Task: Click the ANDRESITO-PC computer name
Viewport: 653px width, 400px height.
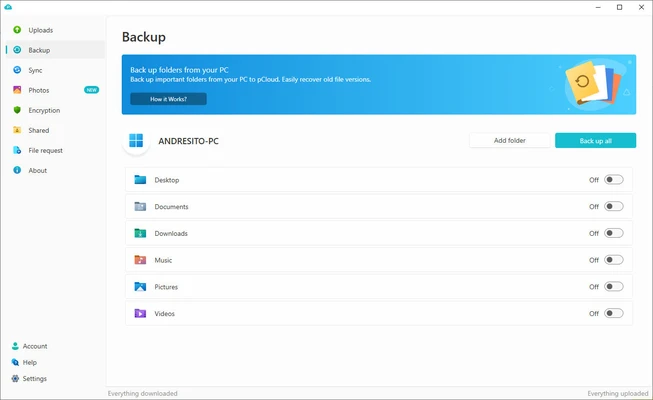Action: 188,141
